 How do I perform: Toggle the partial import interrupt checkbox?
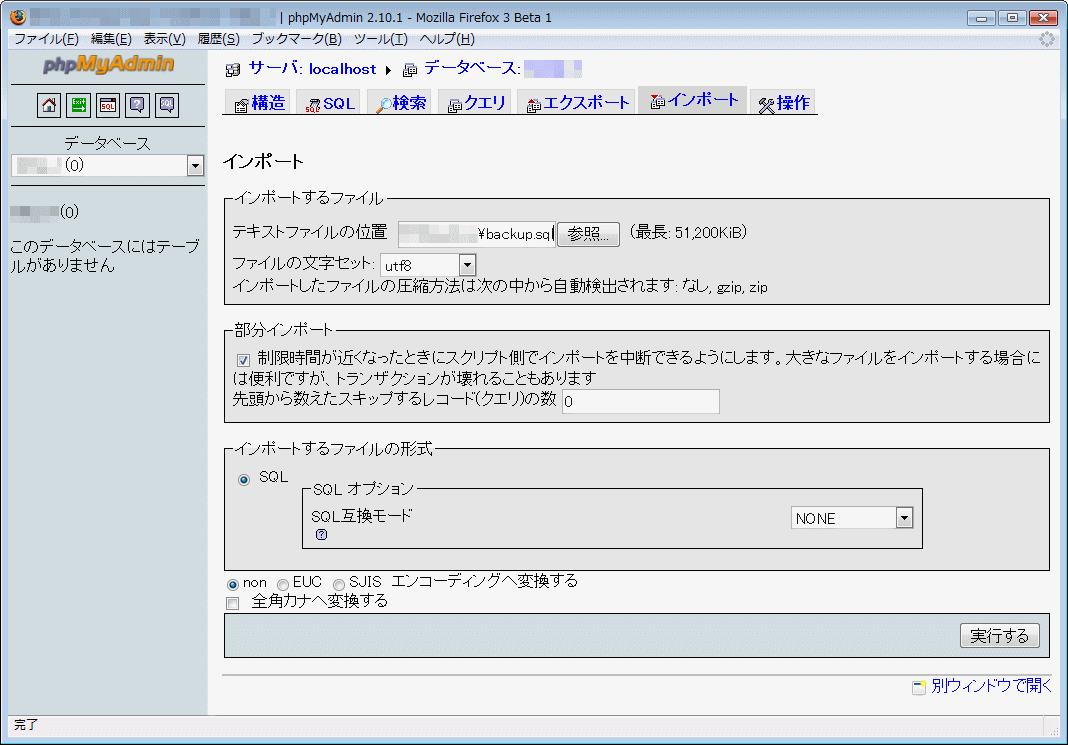click(x=243, y=360)
